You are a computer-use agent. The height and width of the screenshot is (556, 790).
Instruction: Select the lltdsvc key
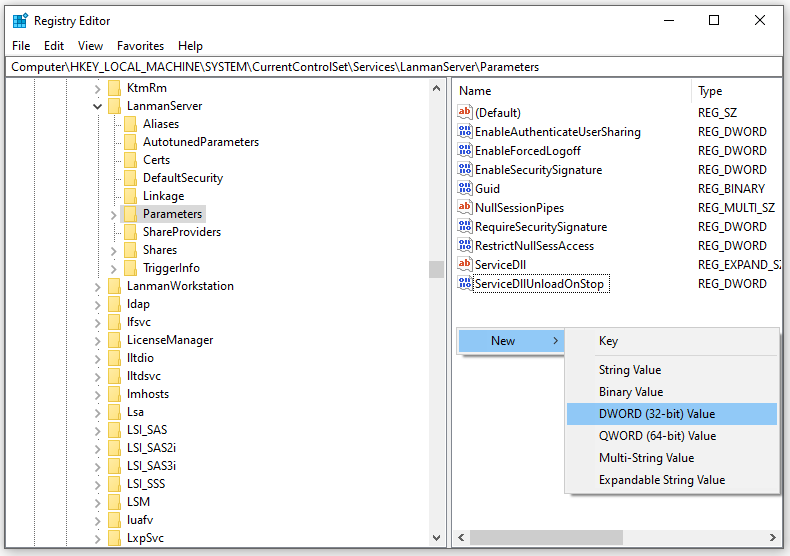click(x=144, y=376)
